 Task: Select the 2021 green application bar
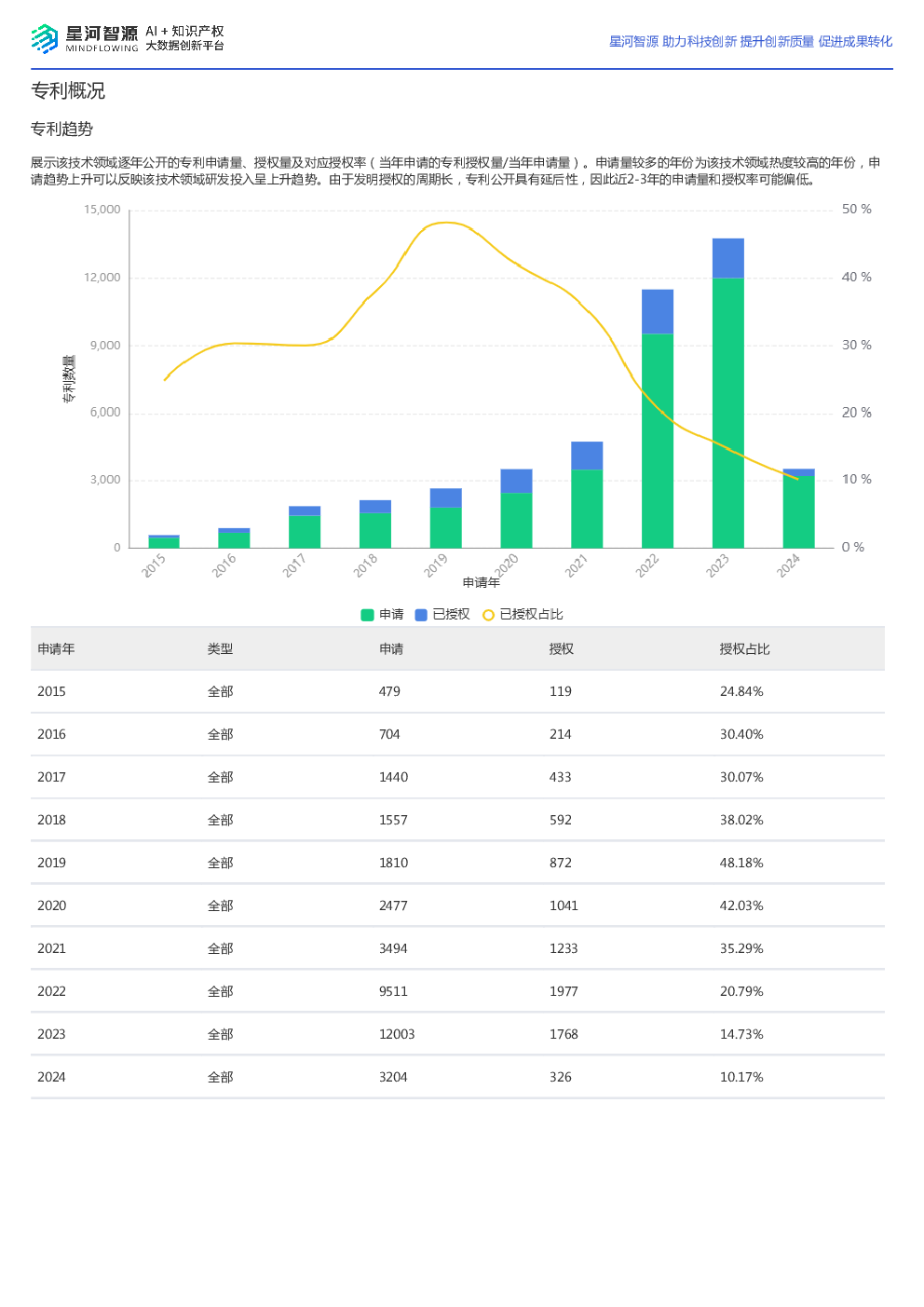tap(587, 509)
